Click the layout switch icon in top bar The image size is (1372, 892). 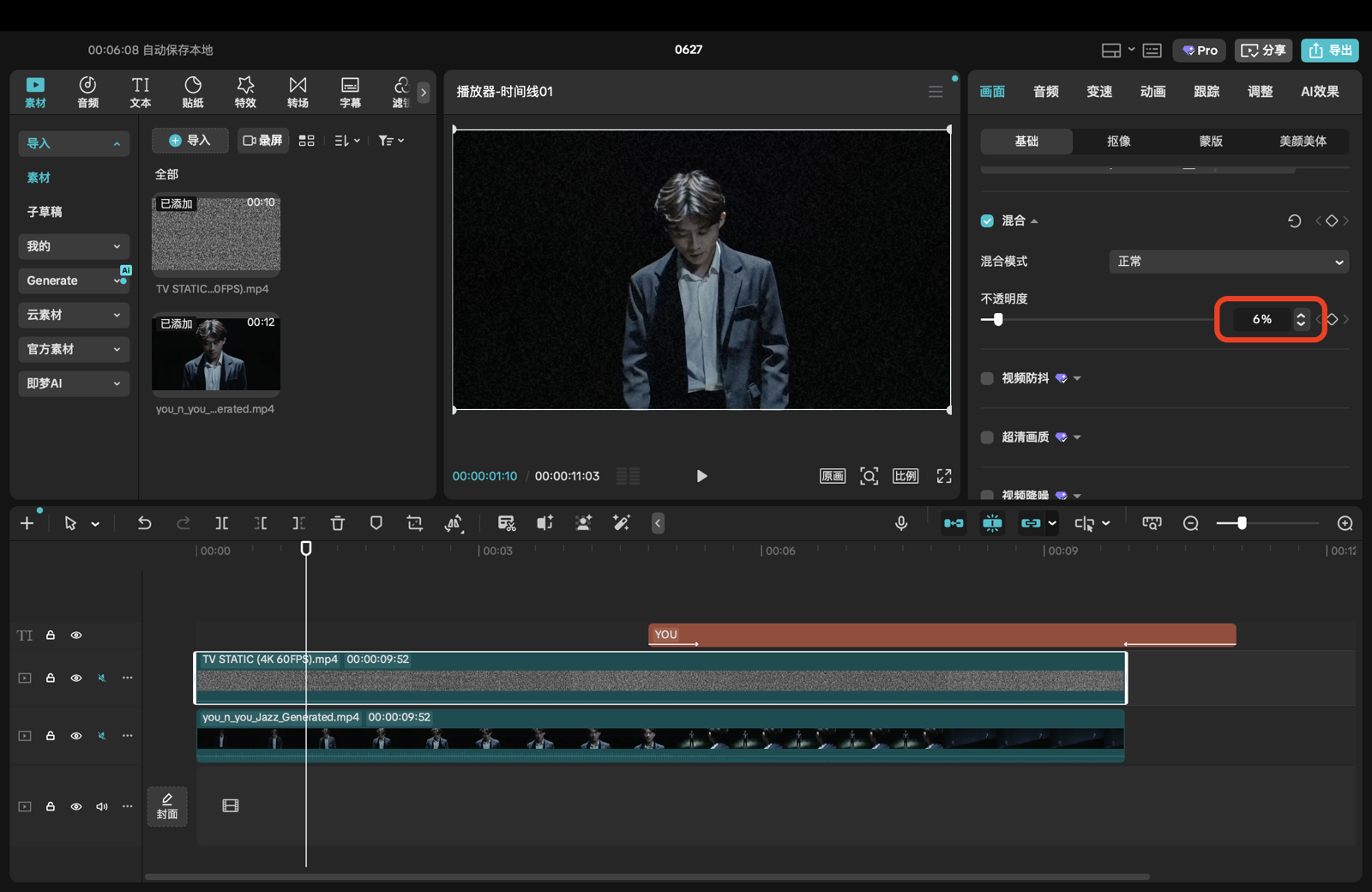tap(1111, 51)
